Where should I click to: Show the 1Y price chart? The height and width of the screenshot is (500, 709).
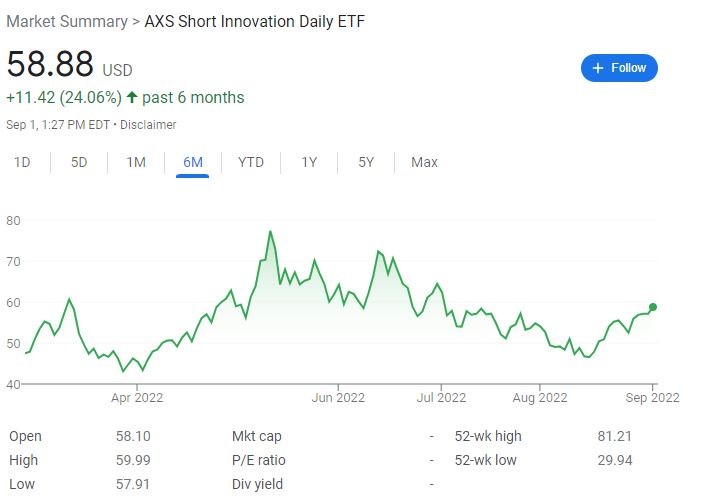coord(309,162)
